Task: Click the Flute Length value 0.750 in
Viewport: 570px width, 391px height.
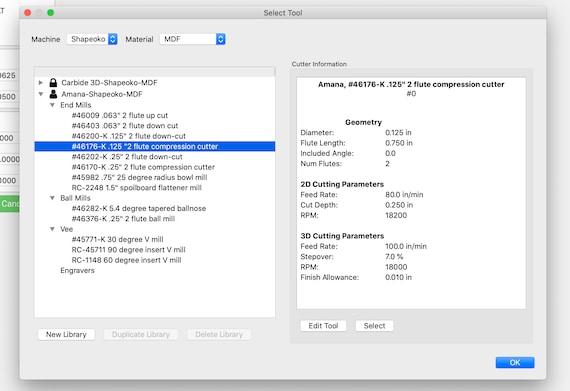Action: (399, 143)
